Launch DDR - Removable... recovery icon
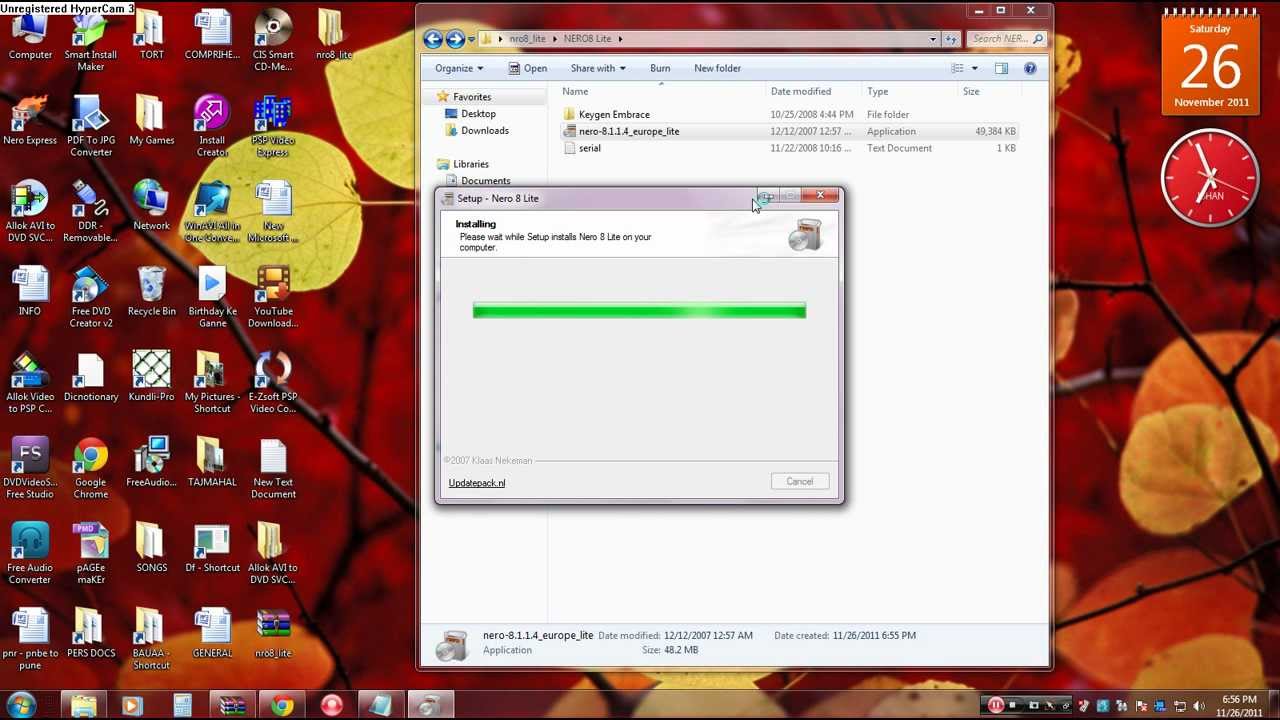Image resolution: width=1280 pixels, height=720 pixels. (91, 212)
